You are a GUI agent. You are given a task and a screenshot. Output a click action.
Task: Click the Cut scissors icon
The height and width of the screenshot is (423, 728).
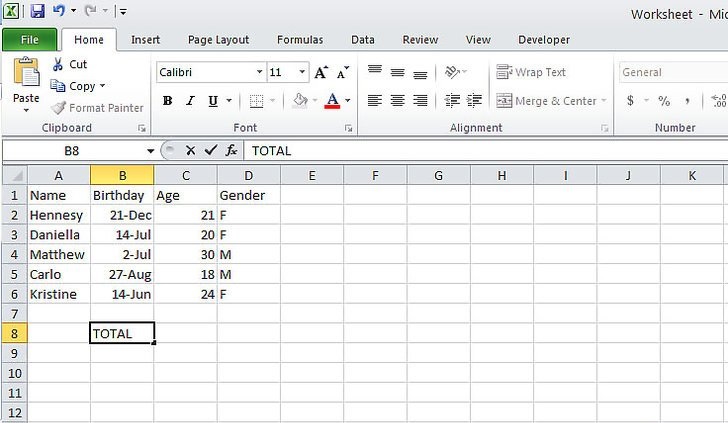(58, 64)
